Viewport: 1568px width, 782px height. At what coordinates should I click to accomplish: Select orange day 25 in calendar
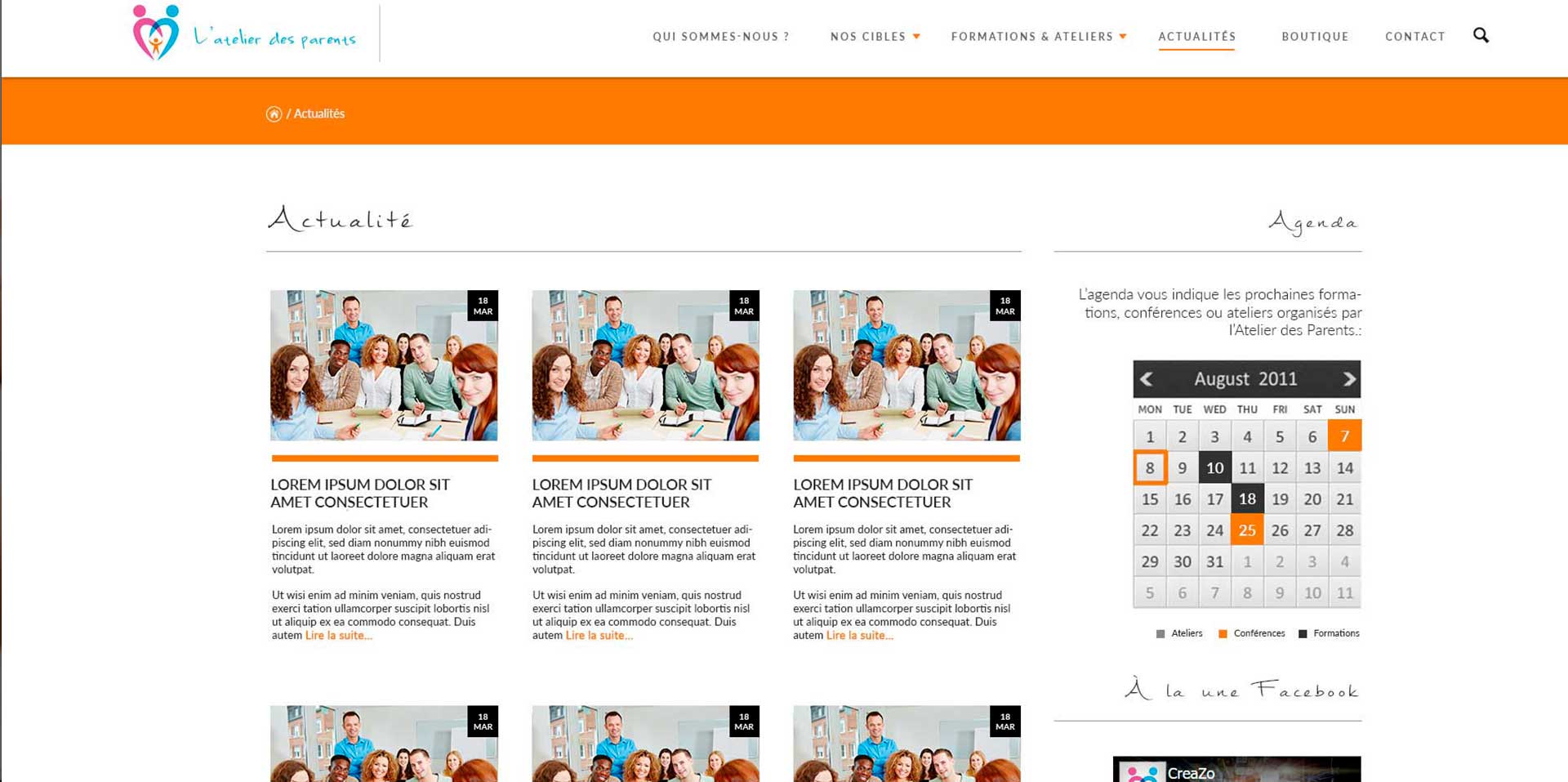(x=1247, y=530)
